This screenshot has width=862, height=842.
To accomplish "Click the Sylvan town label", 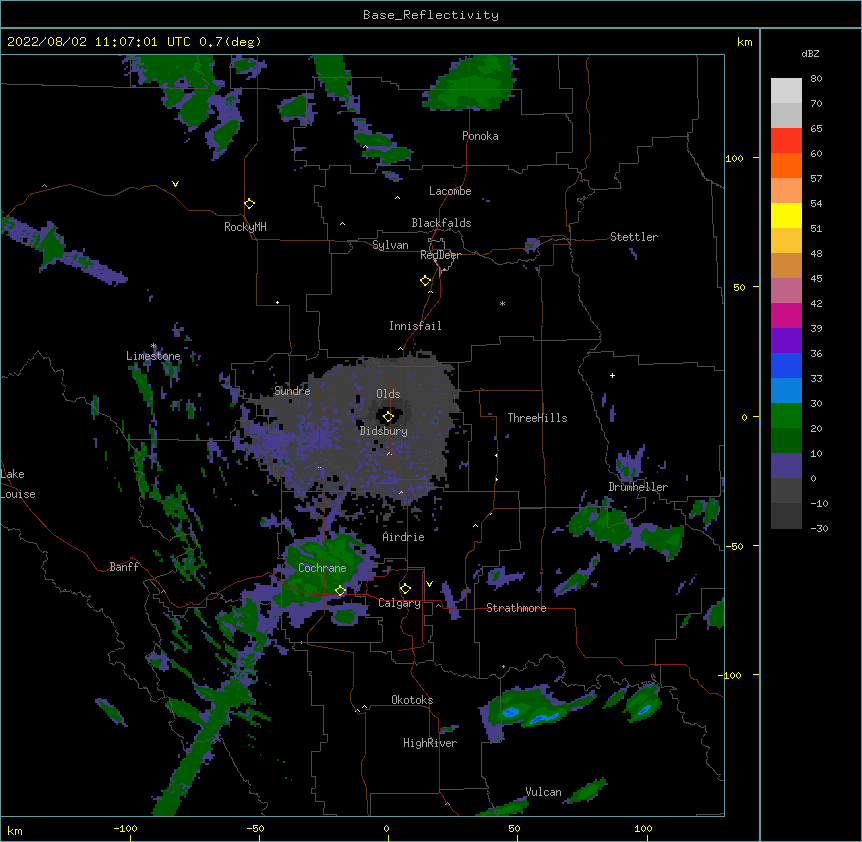I will point(390,245).
